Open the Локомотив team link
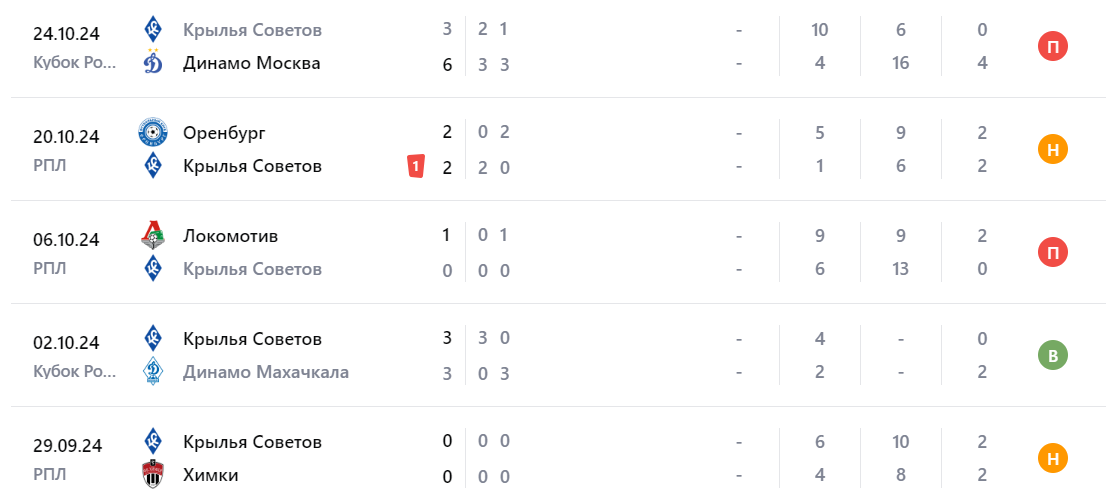Image resolution: width=1114 pixels, height=501 pixels. tap(230, 236)
